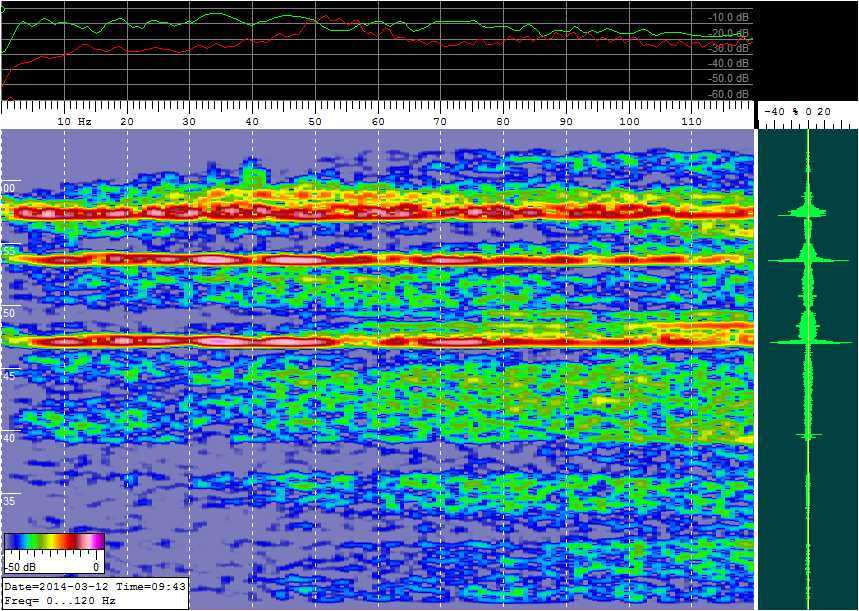This screenshot has width=859, height=611.
Task: Click the 40 time marker on left axis
Action: tap(9, 438)
